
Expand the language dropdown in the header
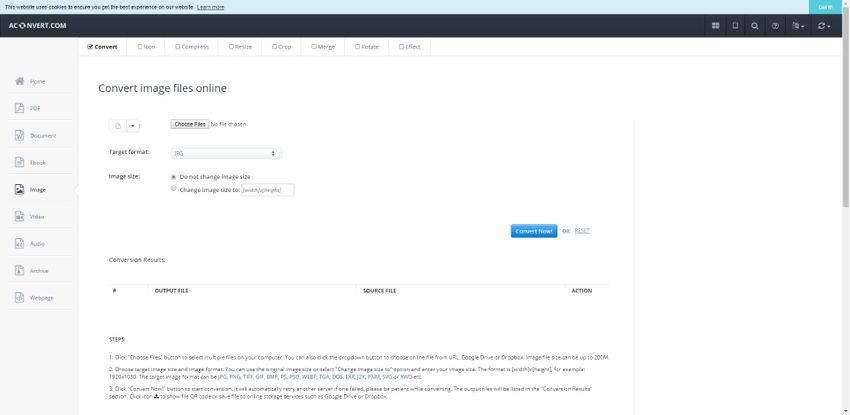[x=797, y=26]
